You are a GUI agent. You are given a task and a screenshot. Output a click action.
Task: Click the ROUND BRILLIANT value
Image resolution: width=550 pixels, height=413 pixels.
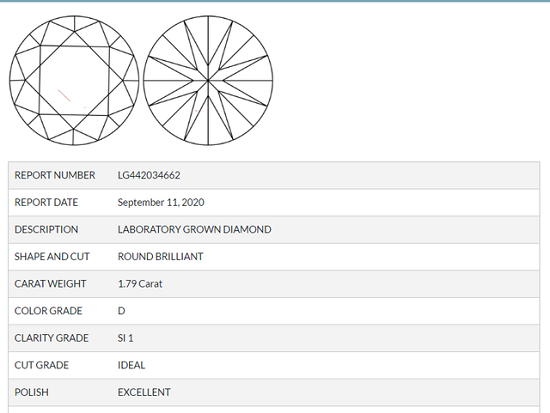160,257
